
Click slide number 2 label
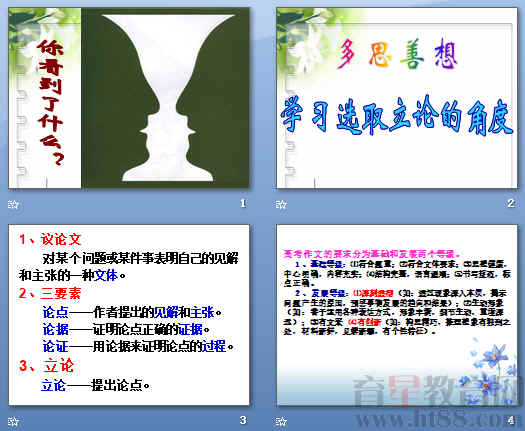pyautogui.click(x=511, y=203)
